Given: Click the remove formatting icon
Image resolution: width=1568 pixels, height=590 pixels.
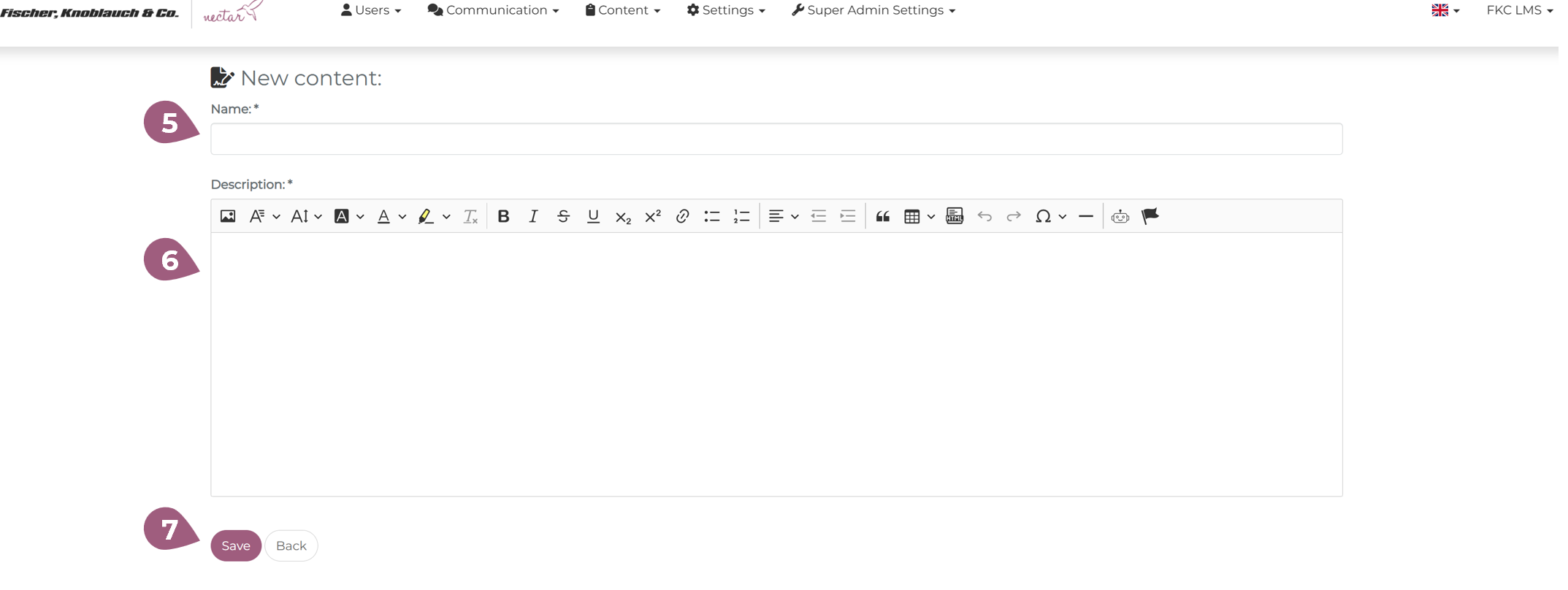Looking at the screenshot, I should coord(470,216).
